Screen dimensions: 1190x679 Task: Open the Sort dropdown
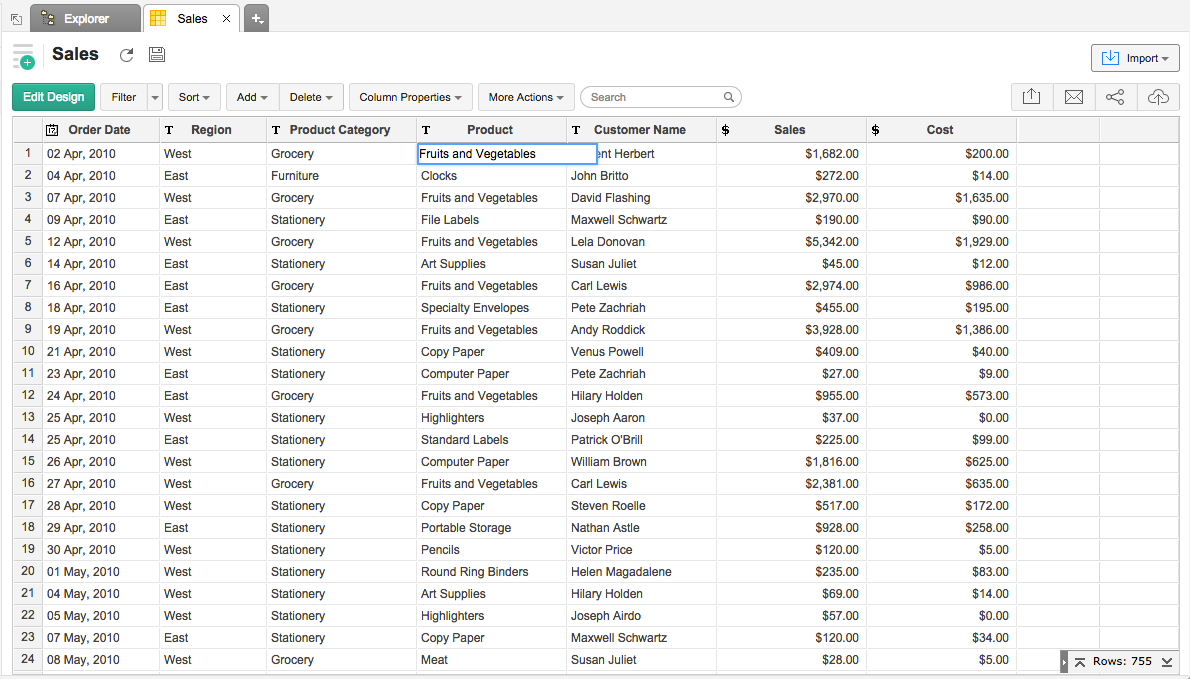point(194,98)
